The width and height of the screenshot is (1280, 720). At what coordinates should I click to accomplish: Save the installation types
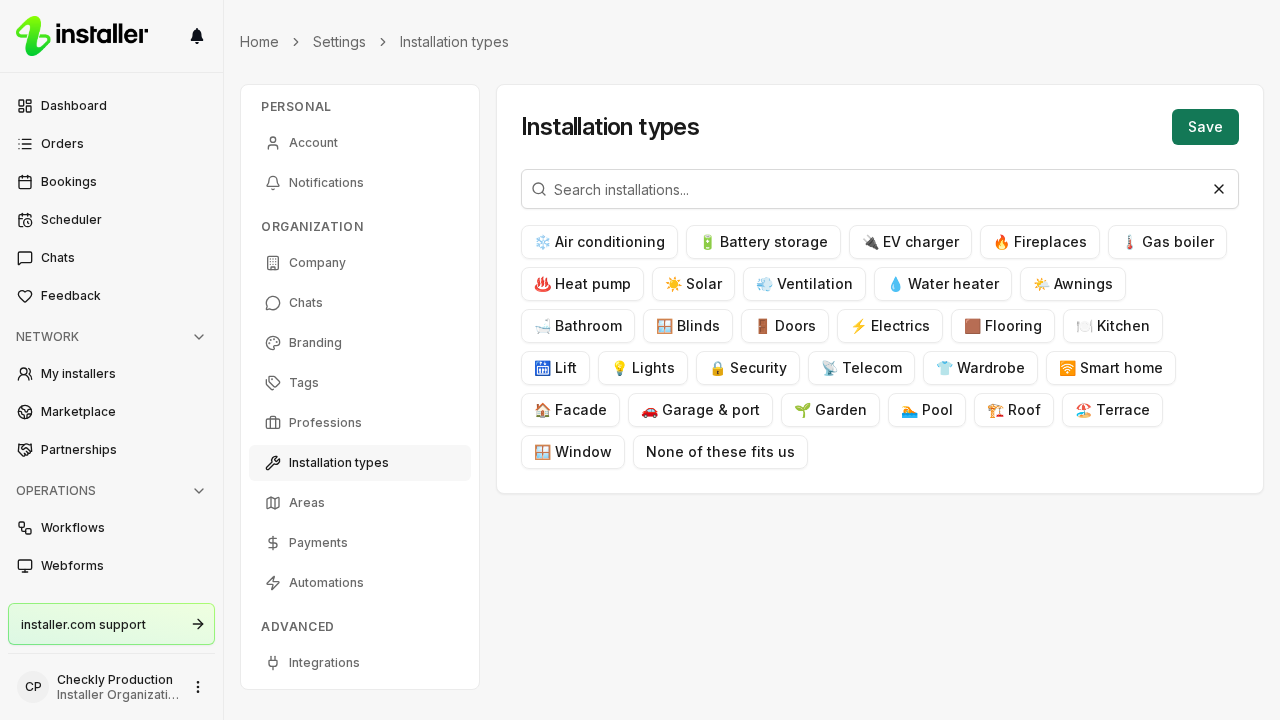coord(1205,127)
